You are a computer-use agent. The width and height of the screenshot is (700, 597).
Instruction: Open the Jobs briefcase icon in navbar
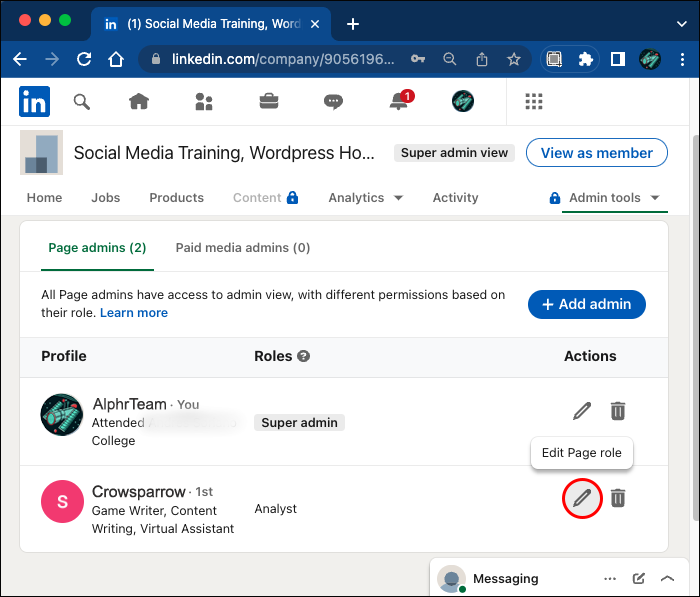tap(269, 101)
